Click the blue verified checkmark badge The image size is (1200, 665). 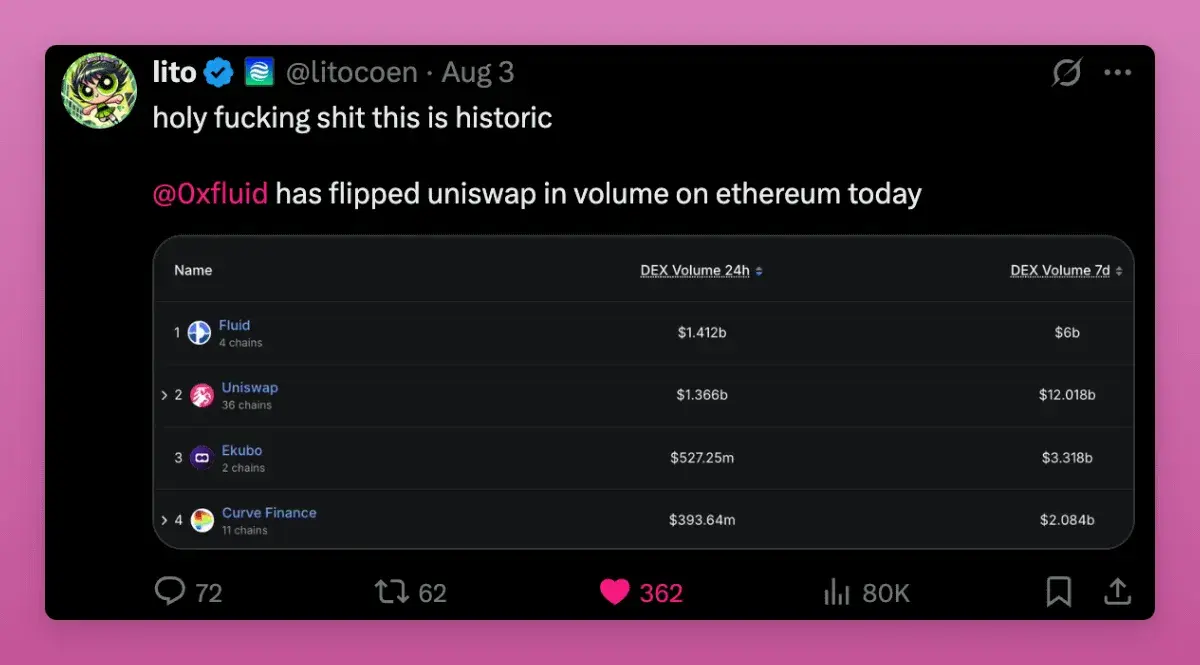219,72
